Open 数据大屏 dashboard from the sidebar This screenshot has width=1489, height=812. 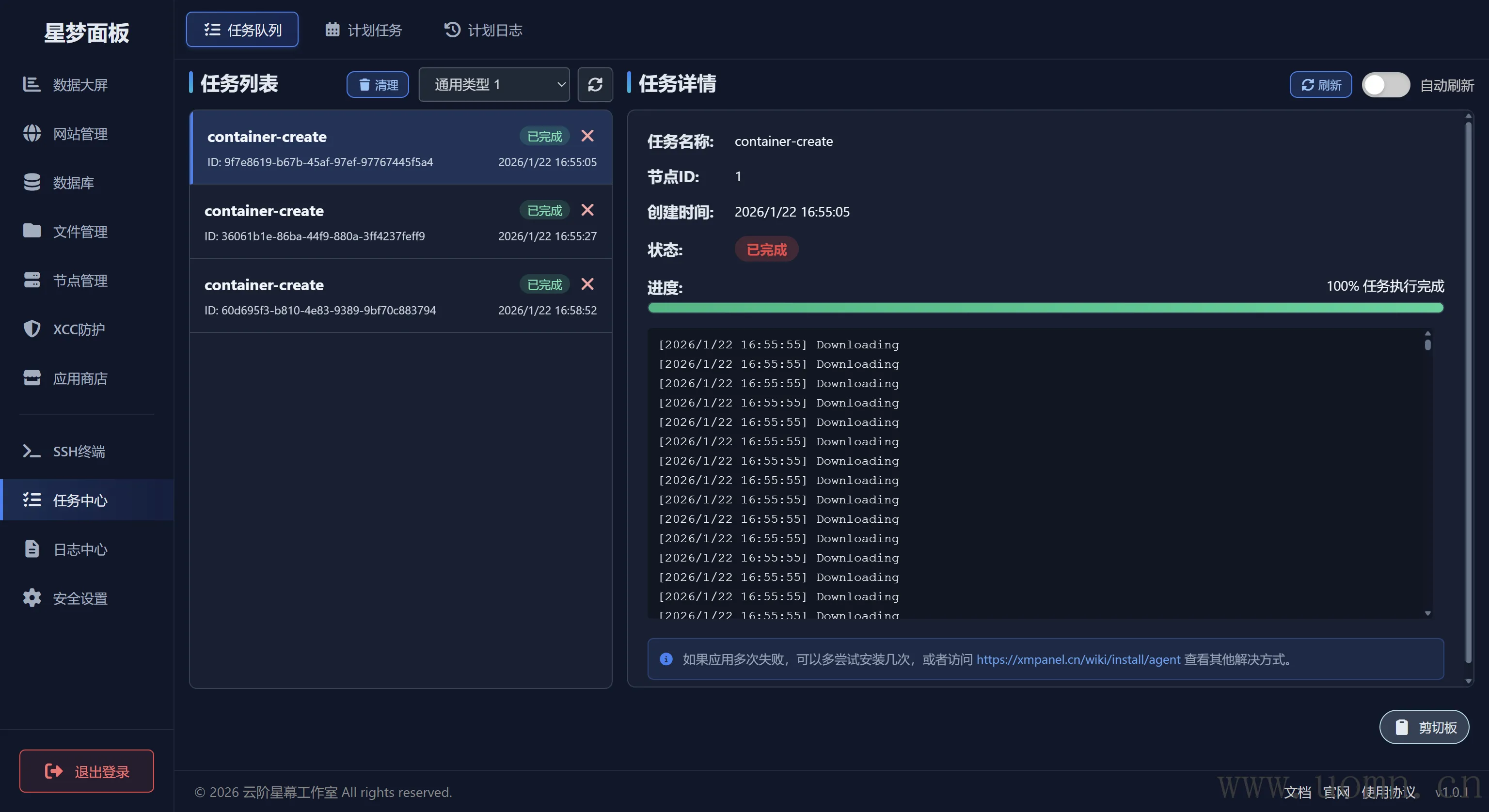pyautogui.click(x=80, y=85)
